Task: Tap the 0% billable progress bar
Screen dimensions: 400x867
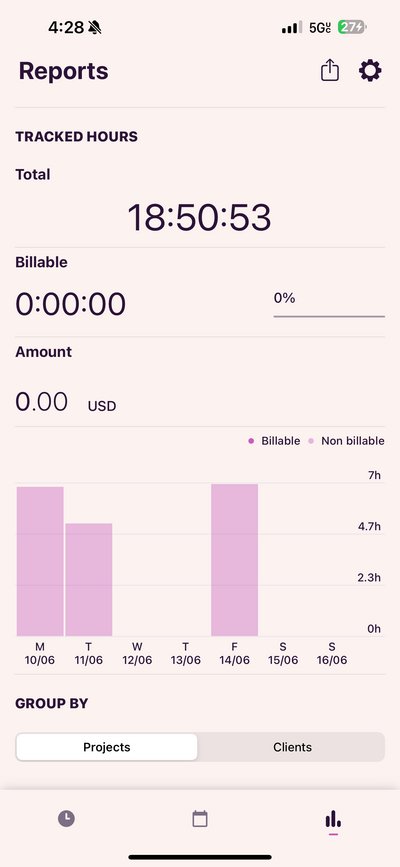Action: (329, 316)
